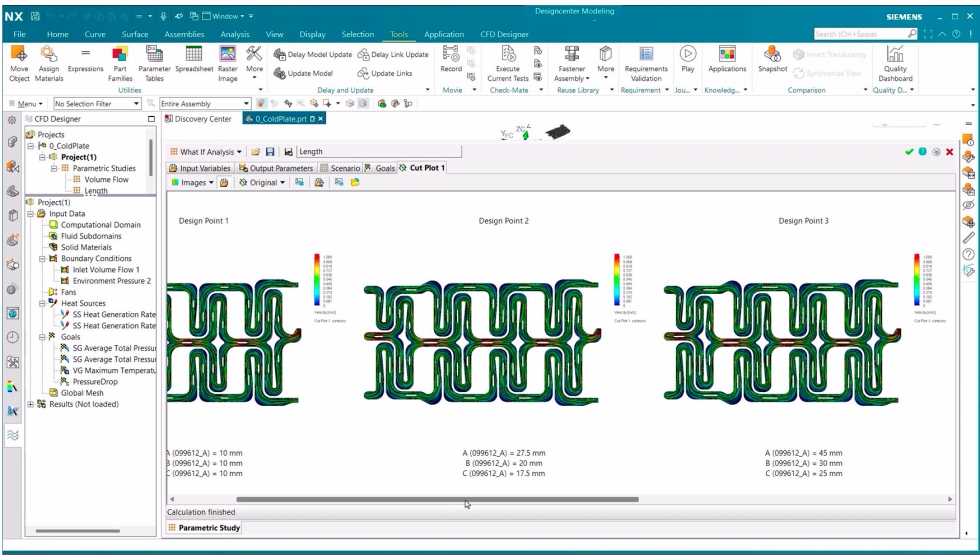Image resolution: width=980 pixels, height=560 pixels.
Task: Click Update Links
Action: 385,73
